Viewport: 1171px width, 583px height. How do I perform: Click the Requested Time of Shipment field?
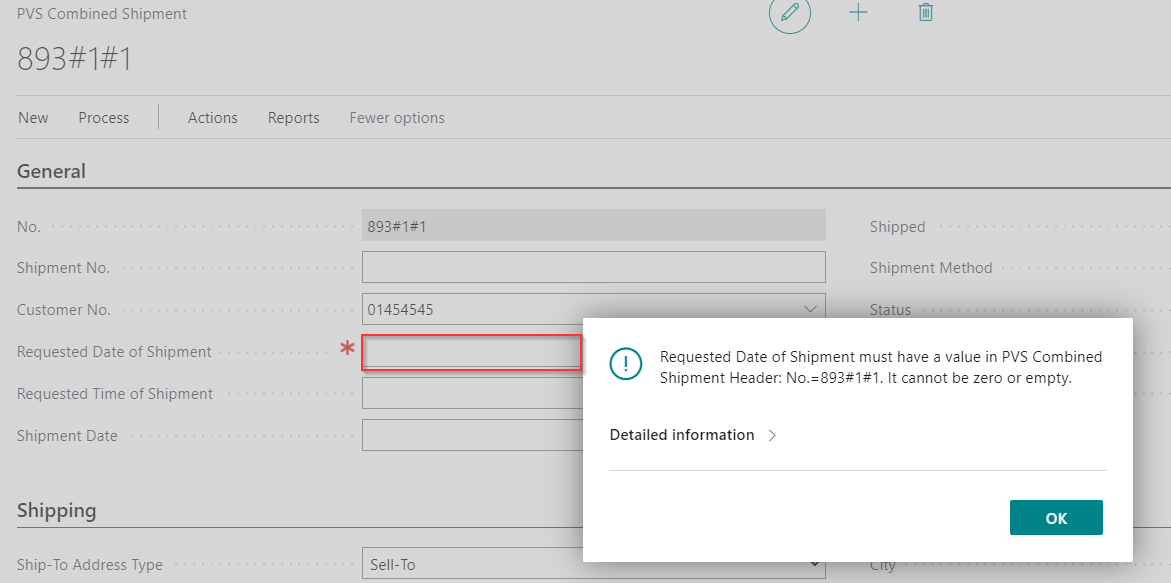[472, 393]
